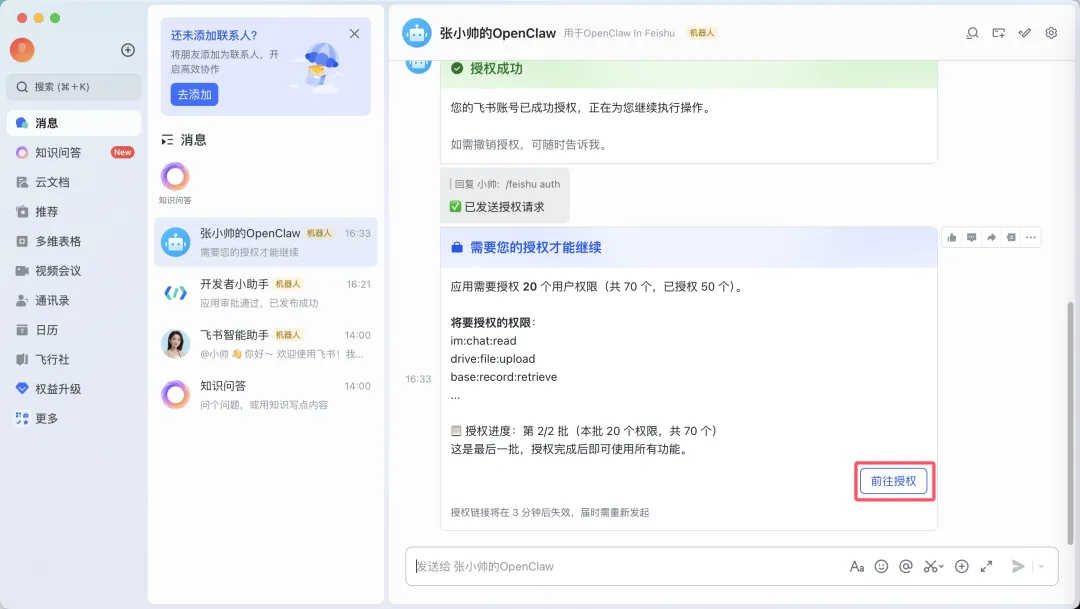
Task: Open 知识问答 in the left sidebar
Action: (74, 152)
